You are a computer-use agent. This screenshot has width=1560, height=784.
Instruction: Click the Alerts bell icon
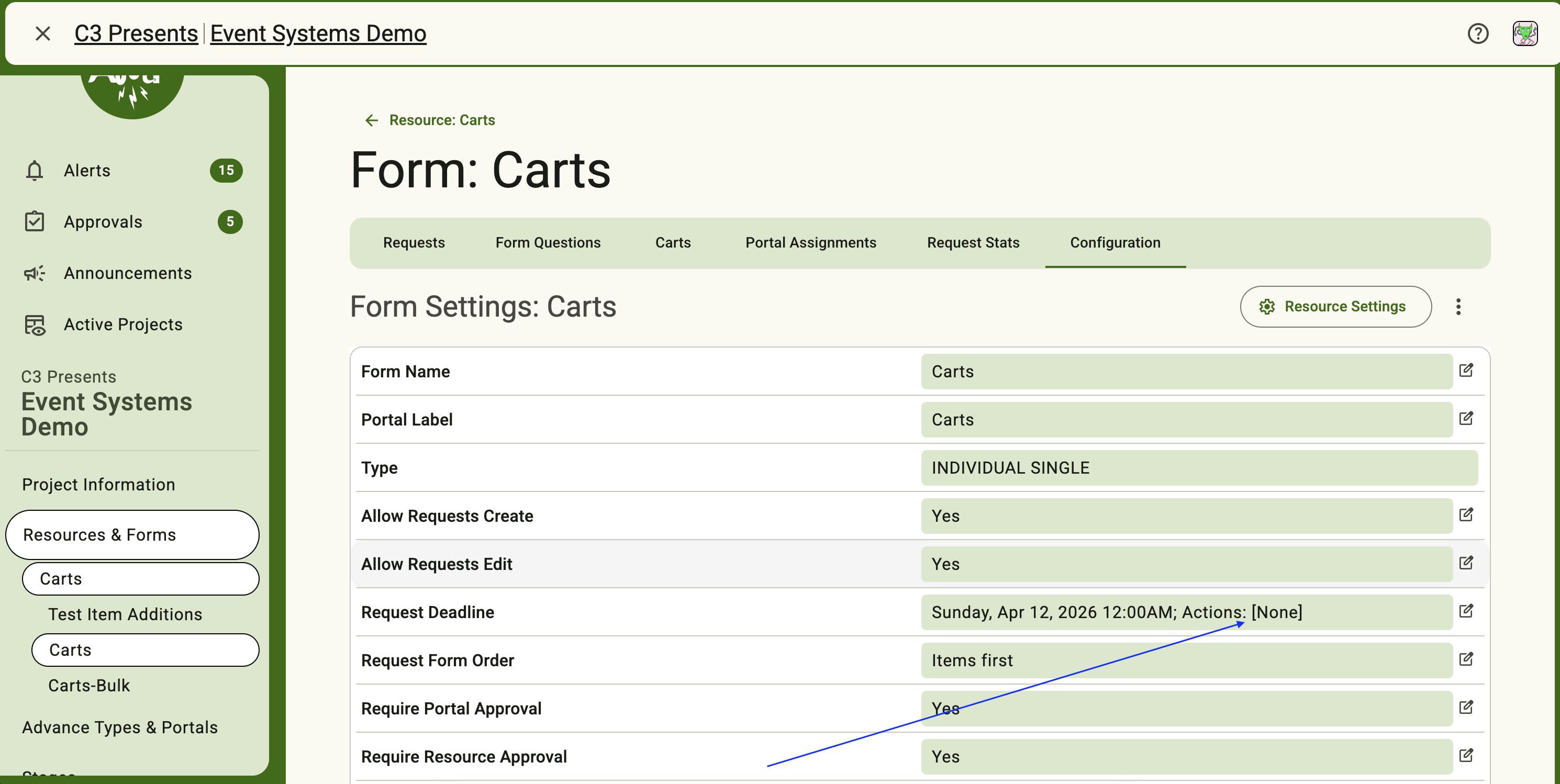tap(35, 171)
